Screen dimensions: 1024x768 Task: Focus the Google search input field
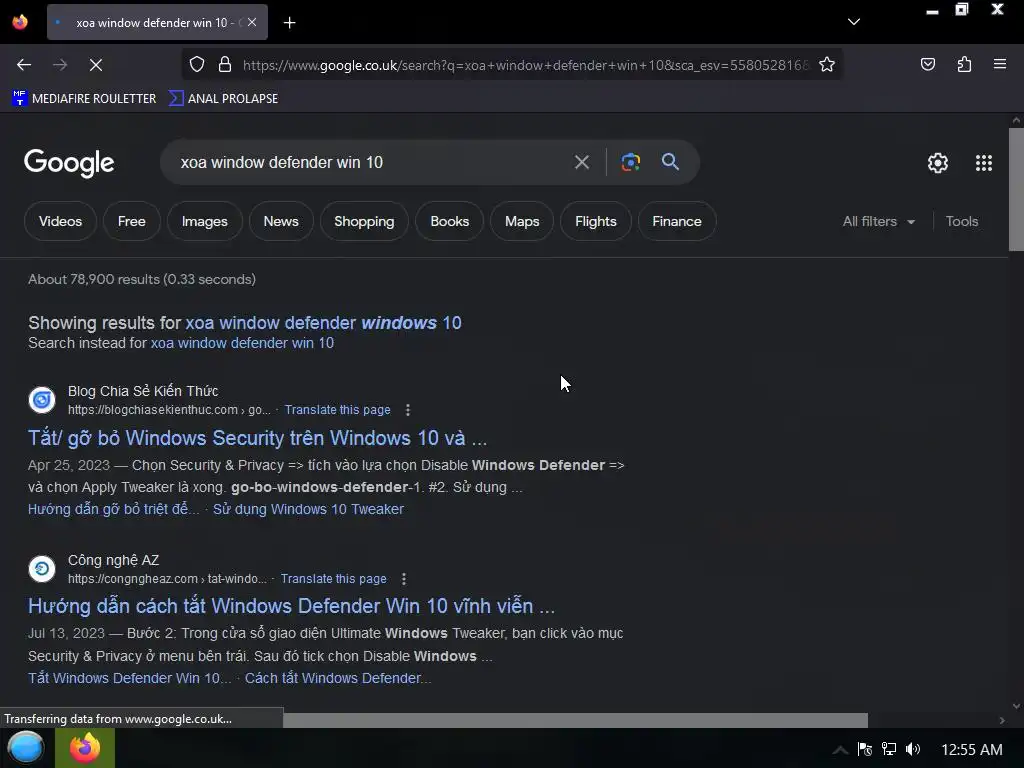click(369, 163)
